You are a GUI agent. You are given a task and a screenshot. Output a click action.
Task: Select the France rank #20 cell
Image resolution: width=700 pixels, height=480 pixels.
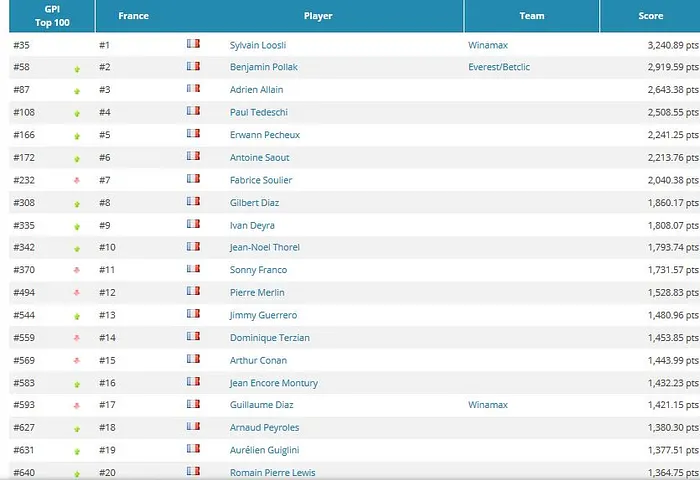click(x=107, y=473)
